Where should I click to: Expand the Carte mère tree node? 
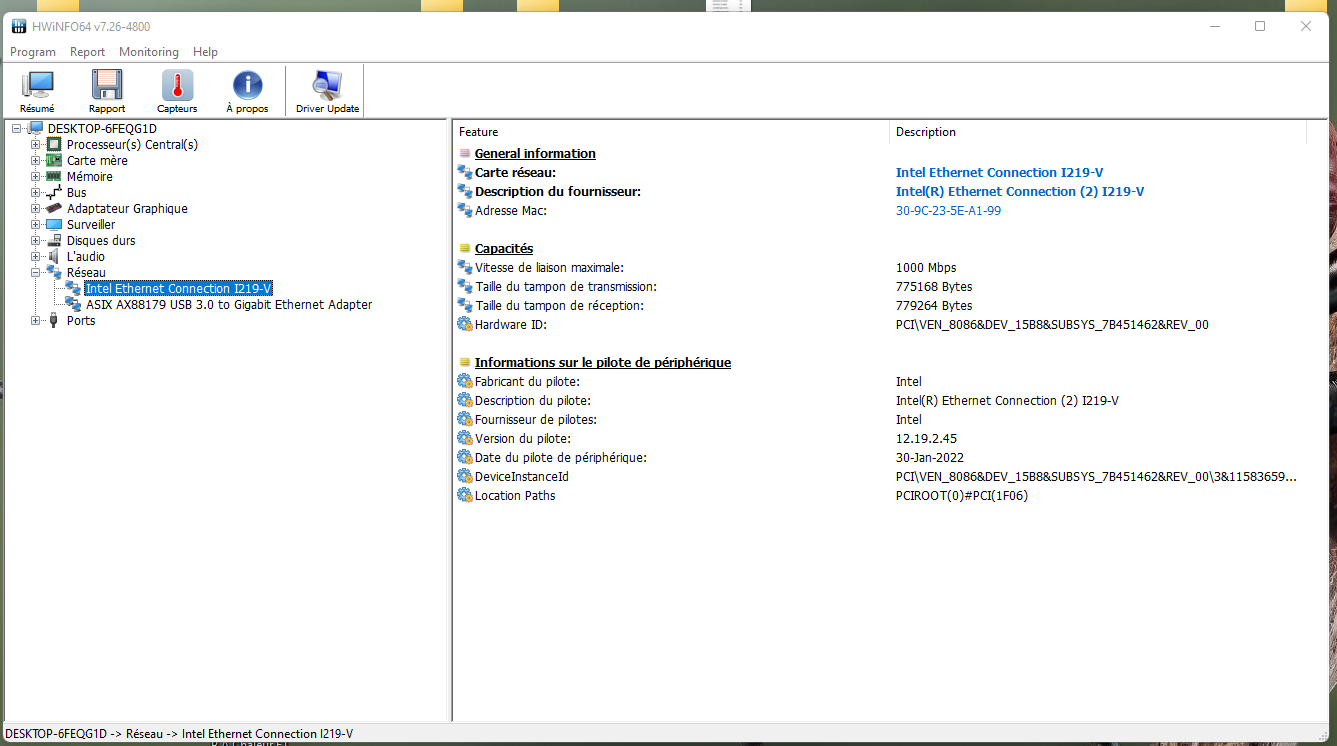coord(36,160)
